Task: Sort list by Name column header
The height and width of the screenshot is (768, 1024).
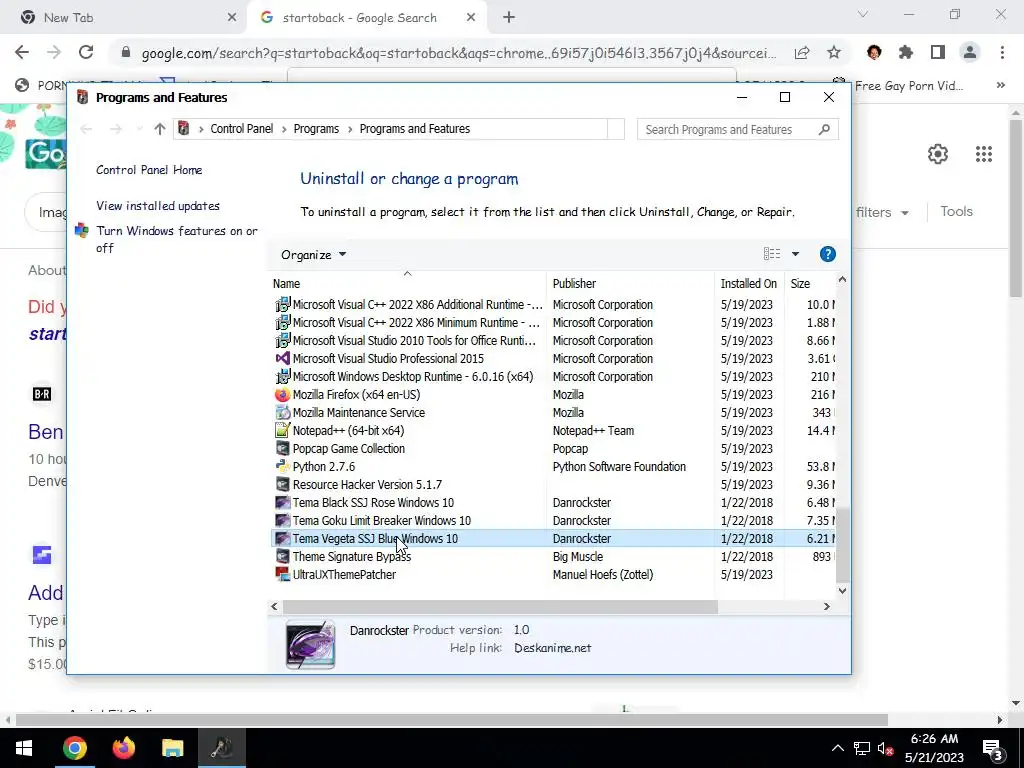Action: coord(407,283)
